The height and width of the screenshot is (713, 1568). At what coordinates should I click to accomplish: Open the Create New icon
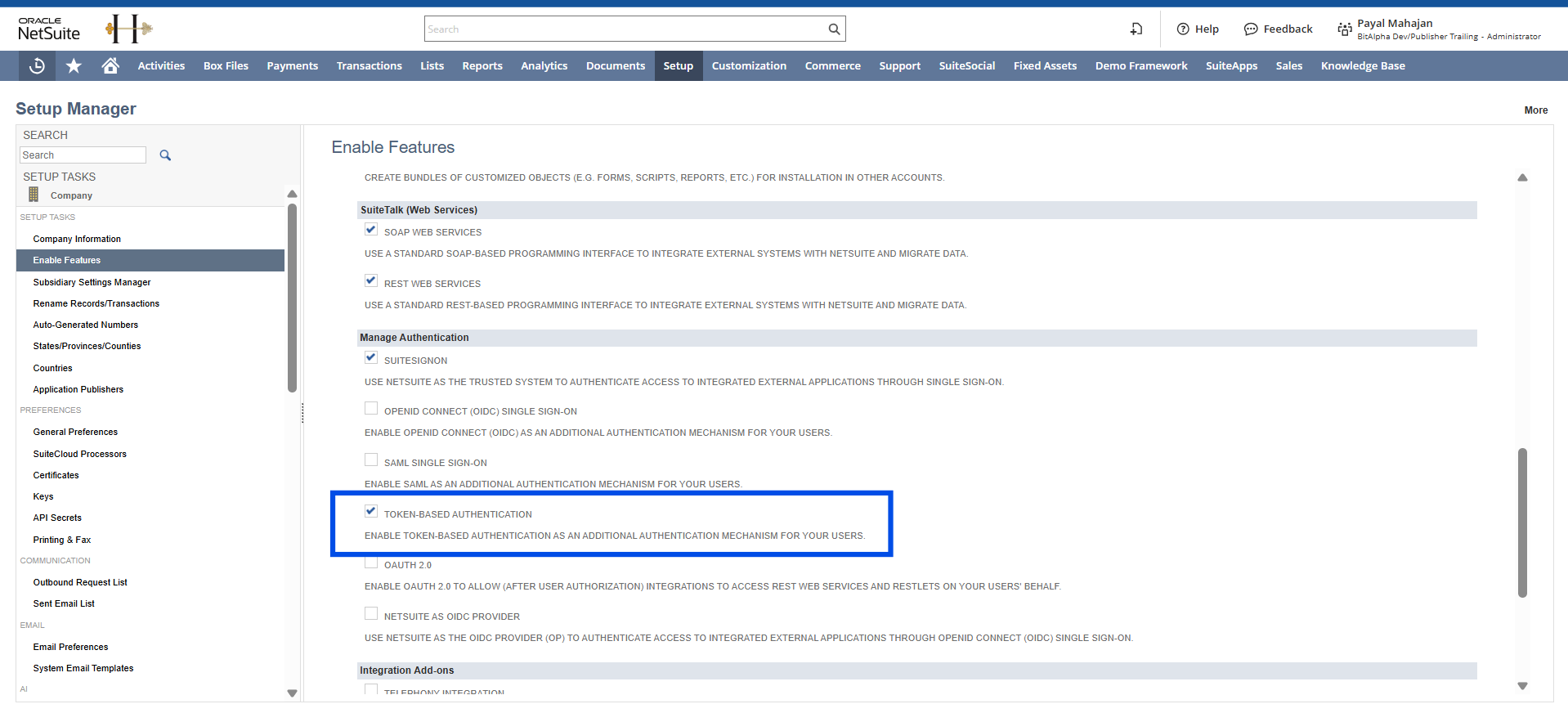(1136, 29)
